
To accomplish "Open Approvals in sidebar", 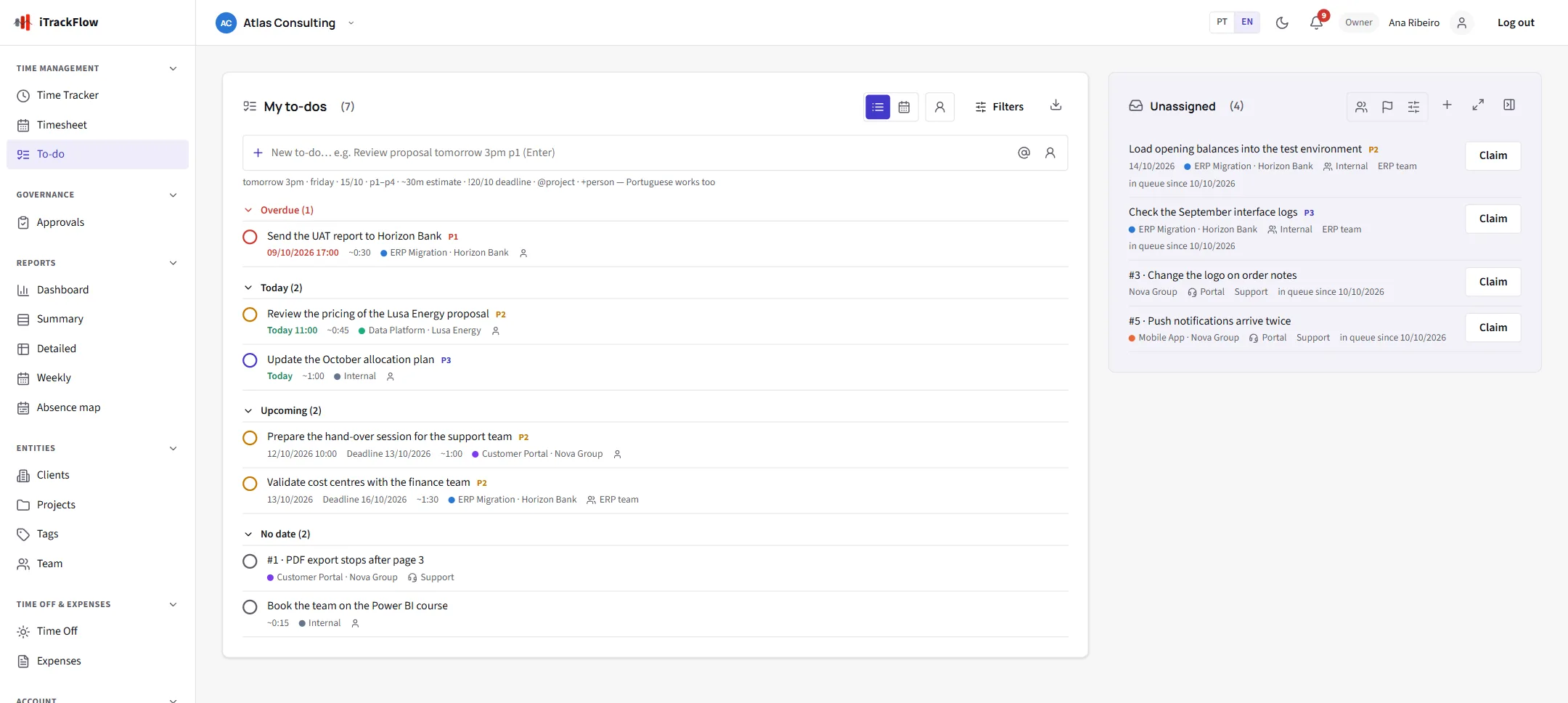I will [x=97, y=222].
